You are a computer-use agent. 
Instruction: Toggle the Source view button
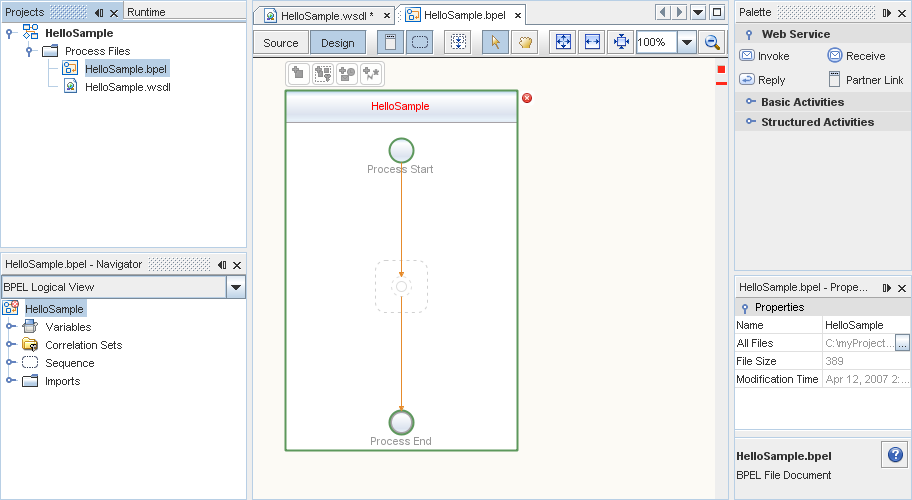pyautogui.click(x=281, y=43)
